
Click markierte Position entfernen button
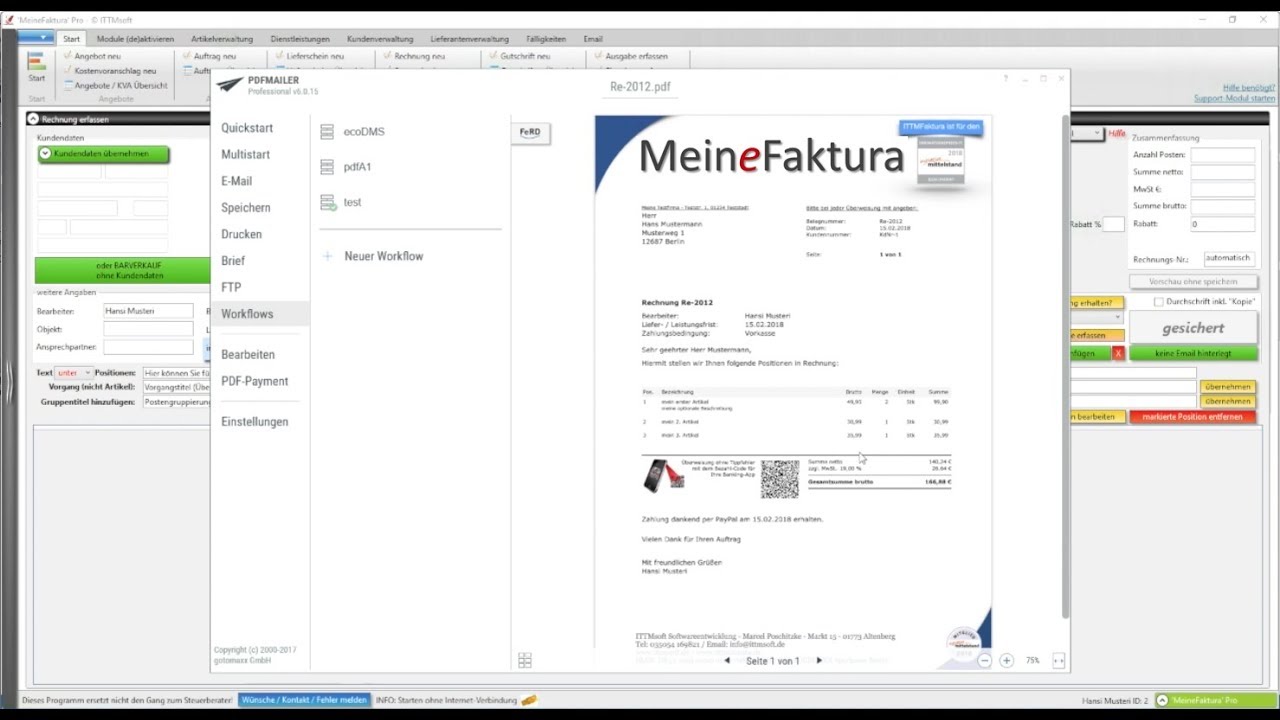[1193, 416]
